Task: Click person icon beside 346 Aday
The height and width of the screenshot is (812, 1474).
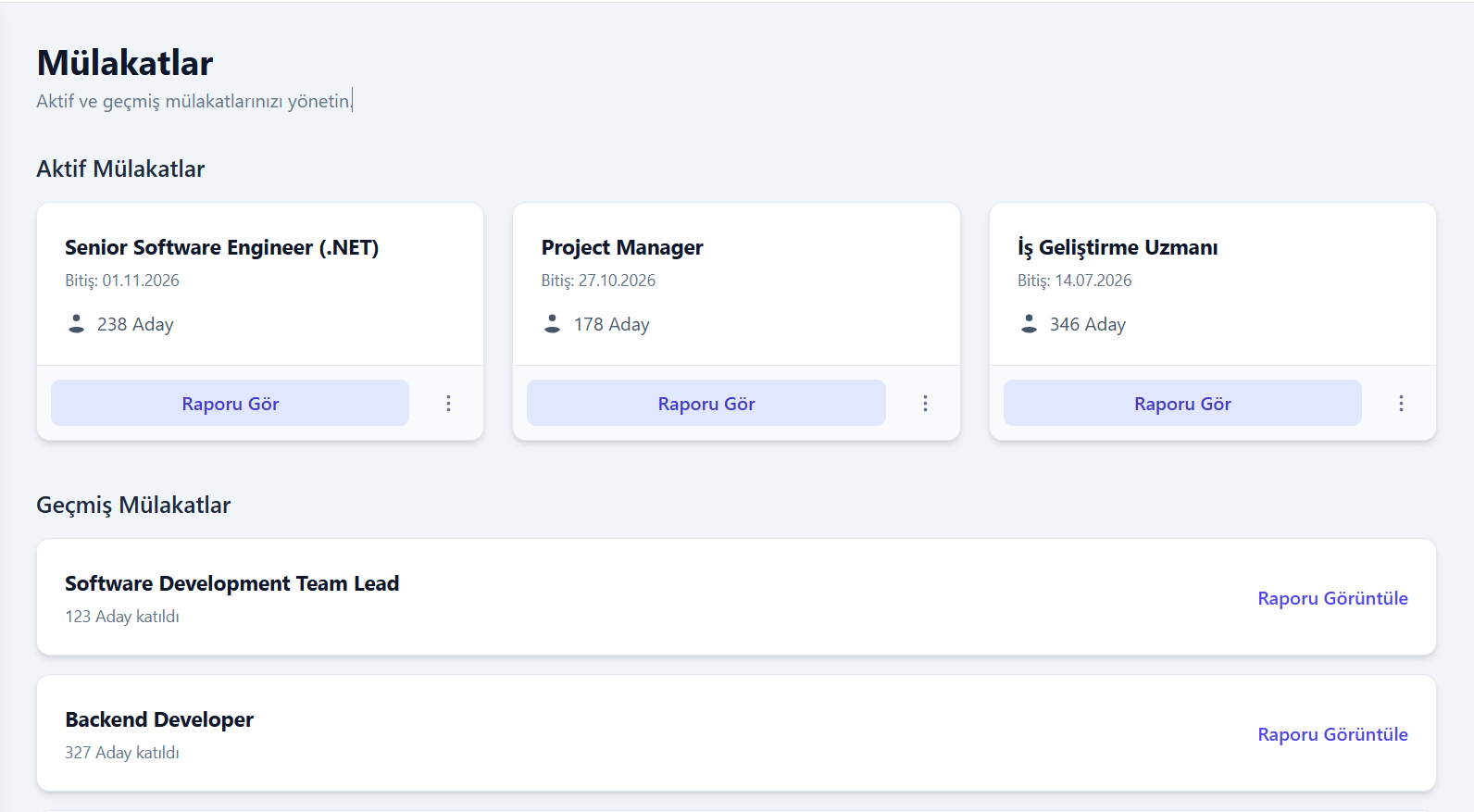Action: coord(1029,323)
